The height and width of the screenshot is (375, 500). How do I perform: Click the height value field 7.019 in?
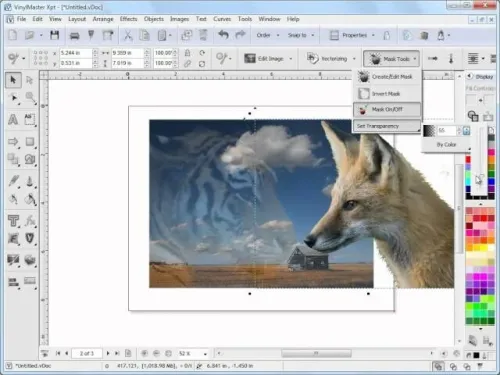128,63
